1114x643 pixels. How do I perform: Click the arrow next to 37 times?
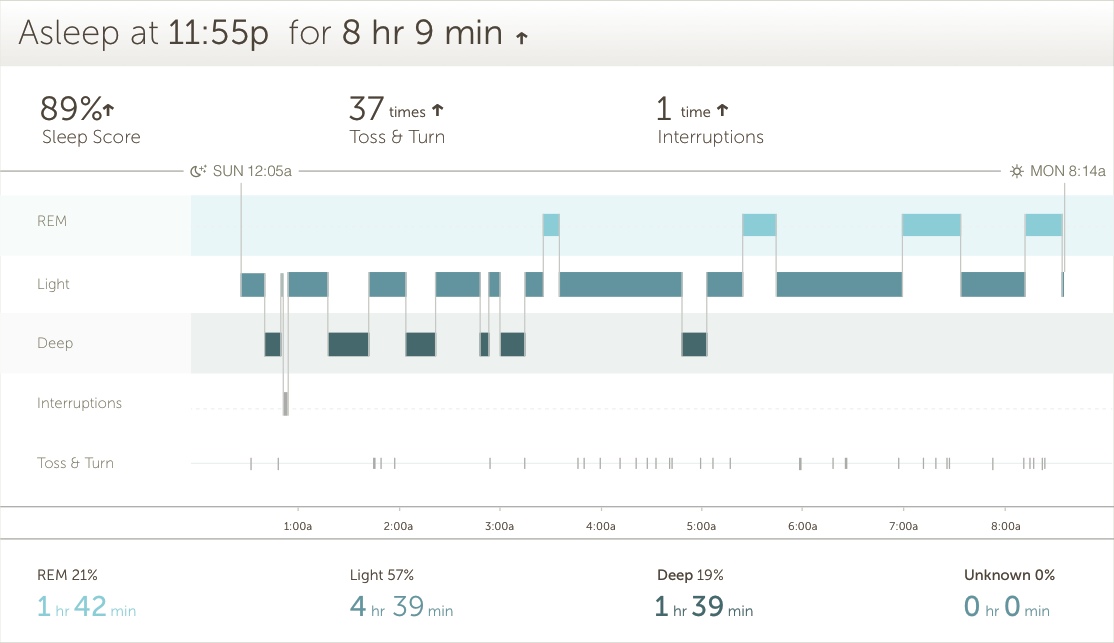(x=437, y=111)
